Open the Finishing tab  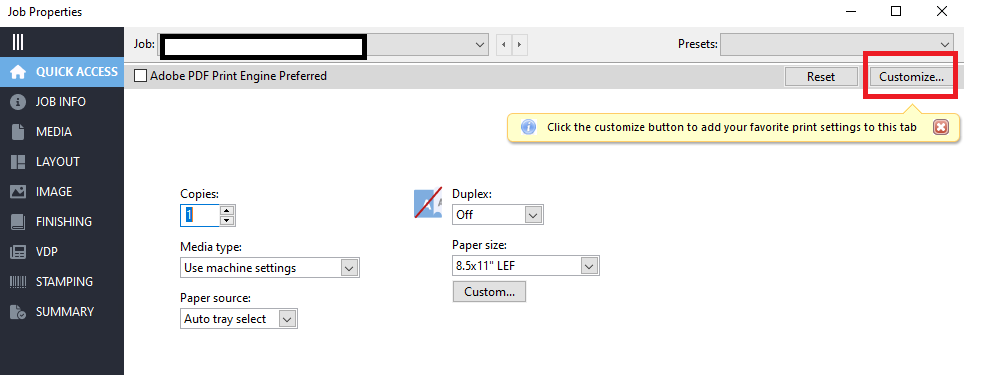pos(62,222)
